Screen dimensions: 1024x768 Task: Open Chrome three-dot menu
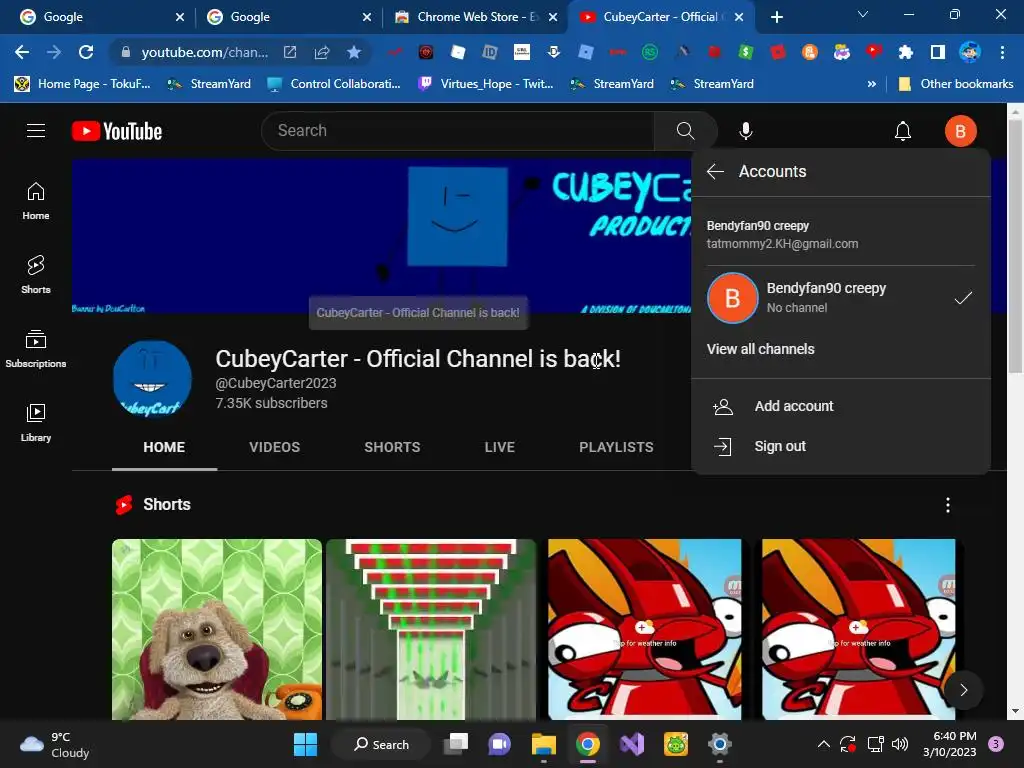pos(1002,52)
